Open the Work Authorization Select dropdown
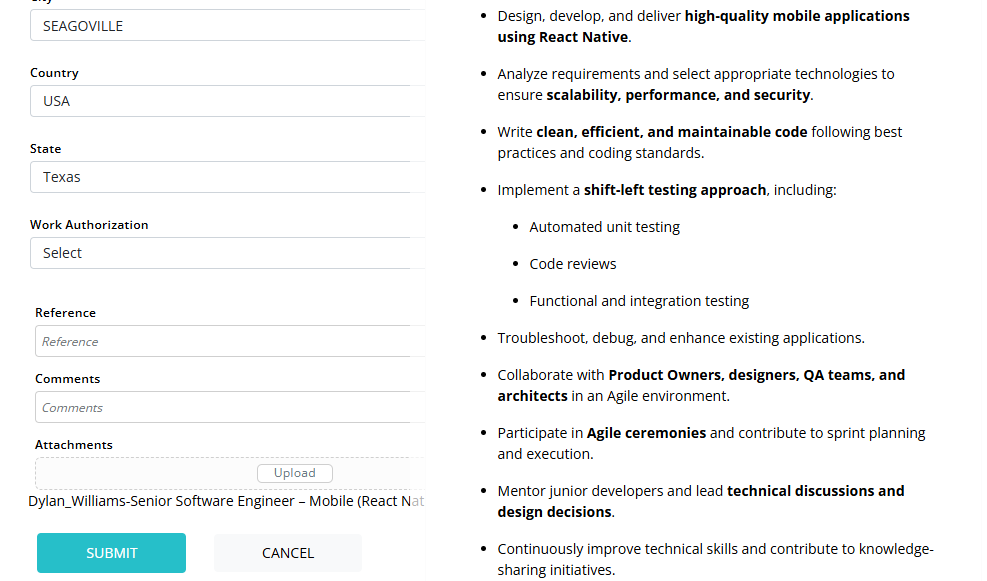The width and height of the screenshot is (987, 581). [225, 253]
